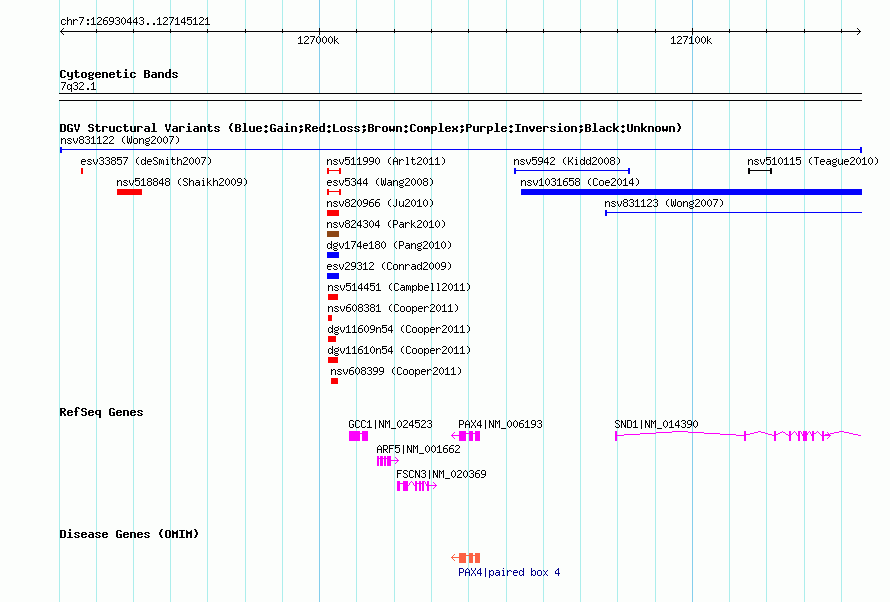This screenshot has width=890, height=602.
Task: Click the GCC1|NM_024523 gene label
Action: [x=391, y=424]
